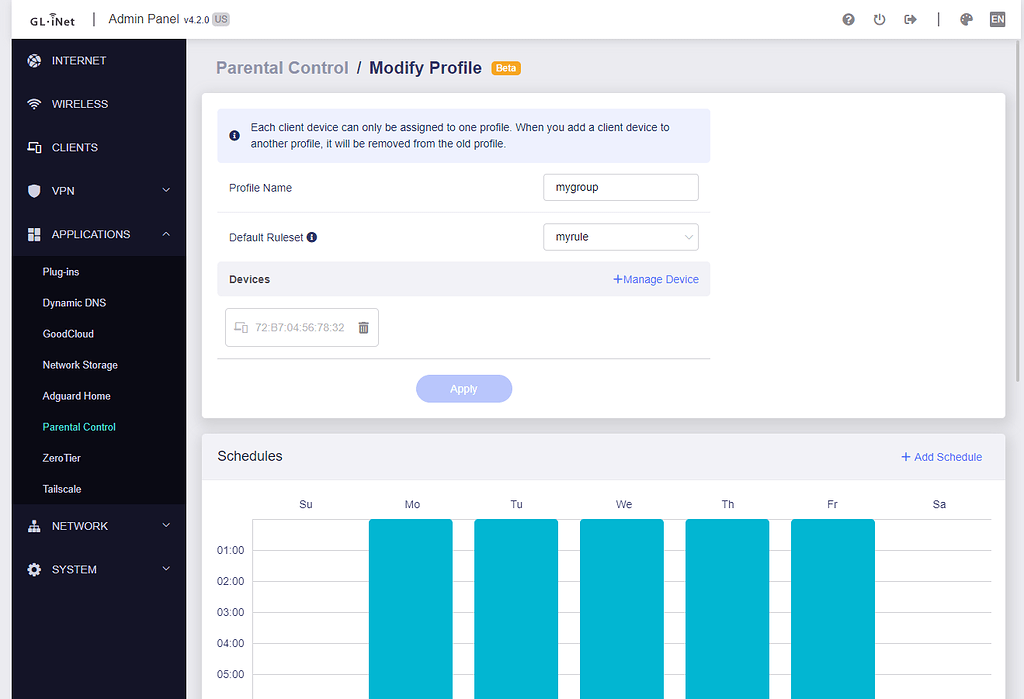
Task: Click the power/reboot icon at top right
Action: tap(879, 18)
